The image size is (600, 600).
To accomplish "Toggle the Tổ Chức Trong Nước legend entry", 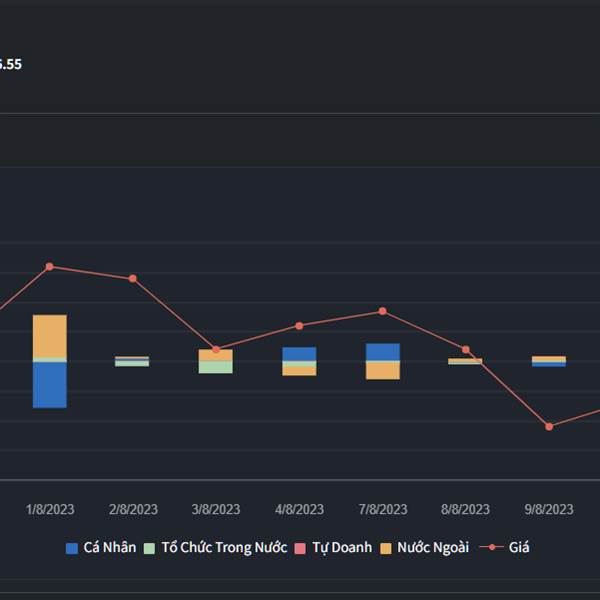I will coord(215,547).
